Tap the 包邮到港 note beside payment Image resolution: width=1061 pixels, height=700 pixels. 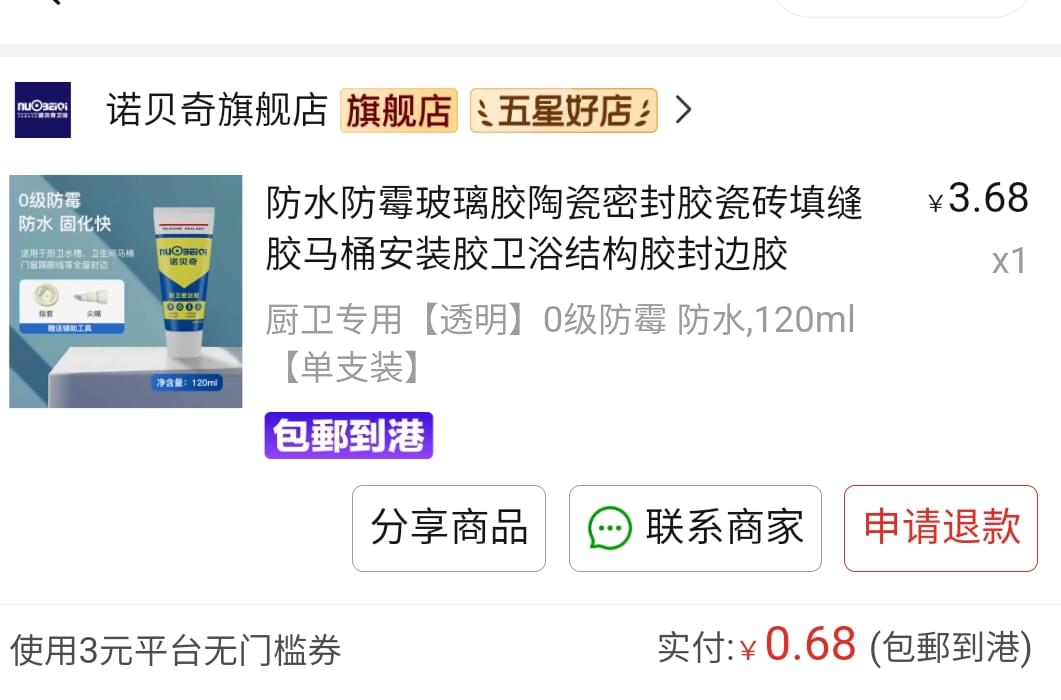[x=951, y=648]
